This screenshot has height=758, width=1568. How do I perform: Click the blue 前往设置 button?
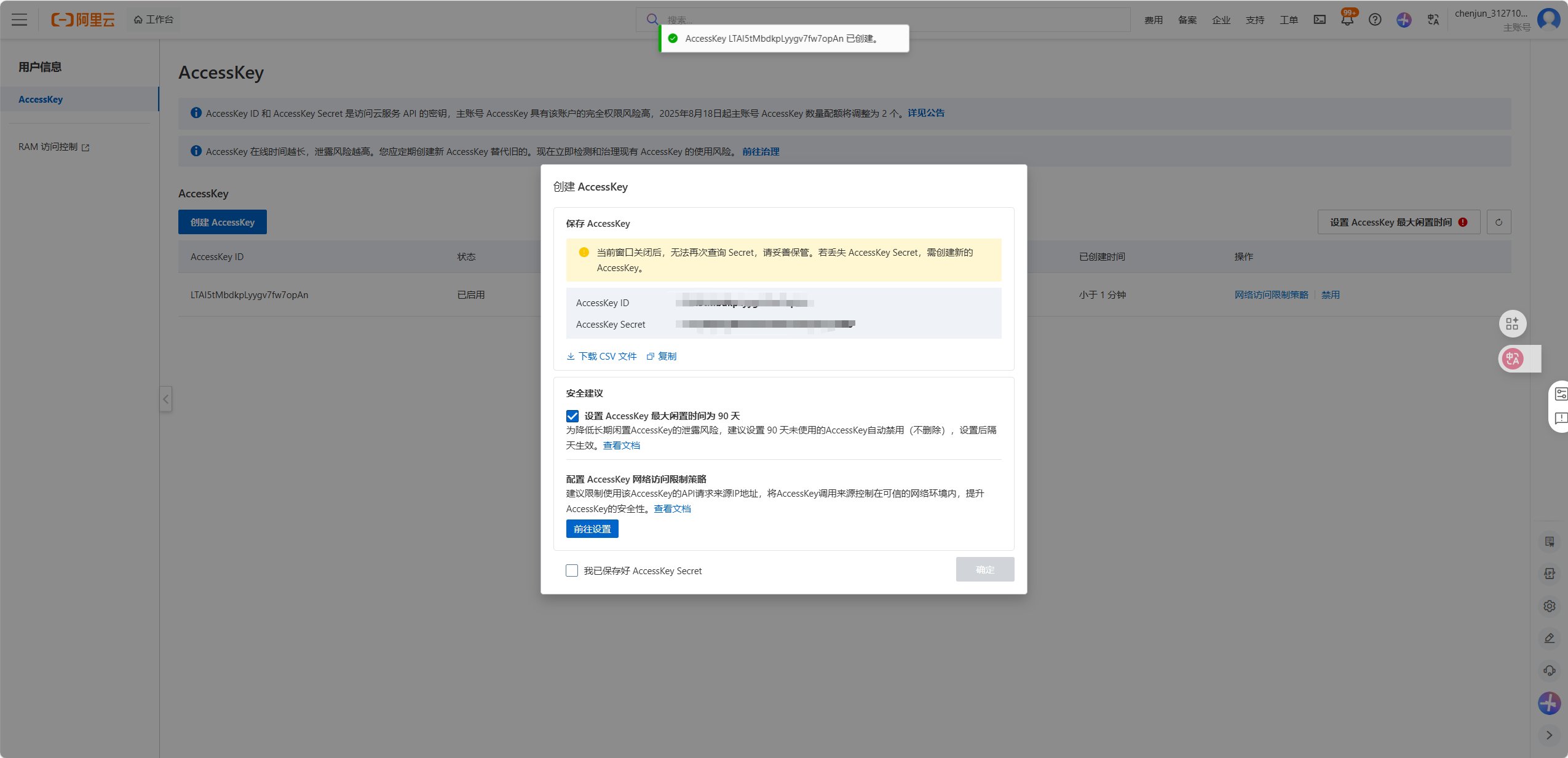[592, 529]
